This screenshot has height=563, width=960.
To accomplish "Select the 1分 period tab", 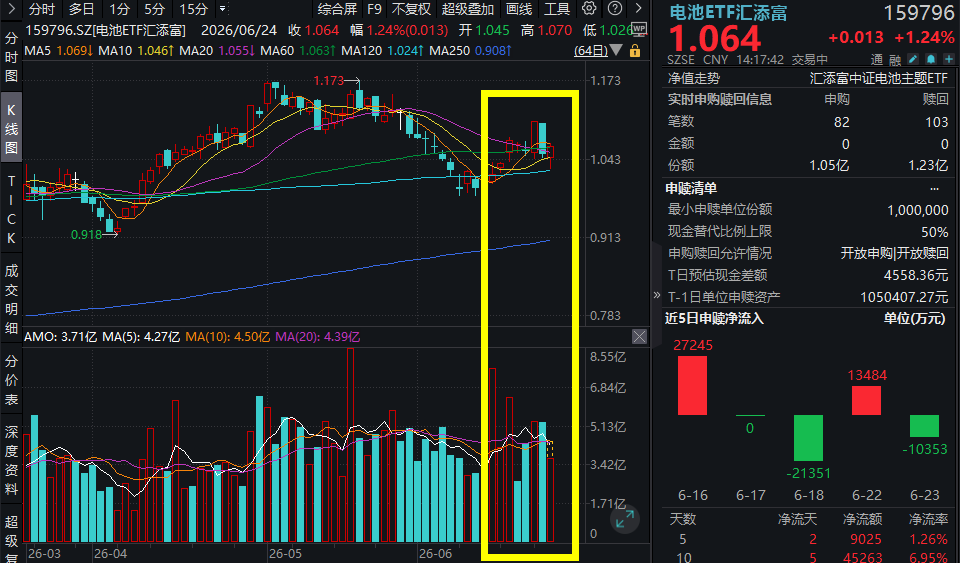I will coord(119,9).
